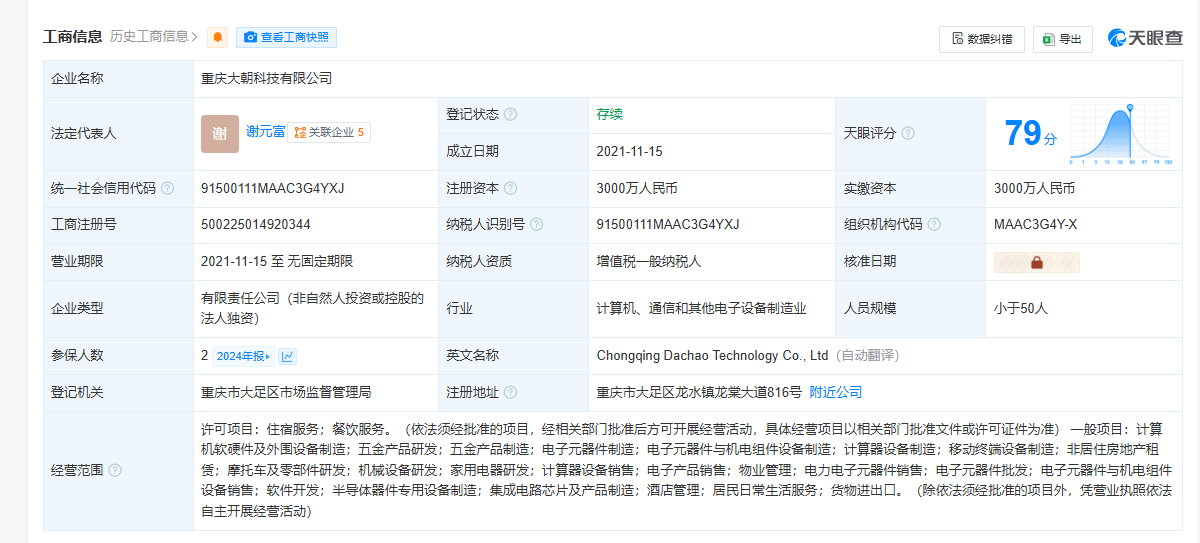1200x543 pixels.
Task: Click help icon next to 纳税人识别号
Action: tap(537, 225)
